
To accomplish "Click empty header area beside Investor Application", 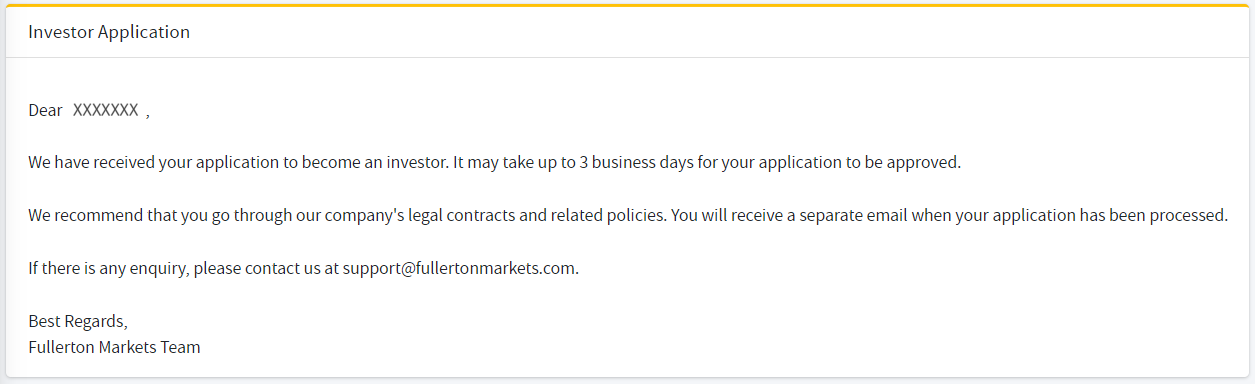I will [x=720, y=32].
